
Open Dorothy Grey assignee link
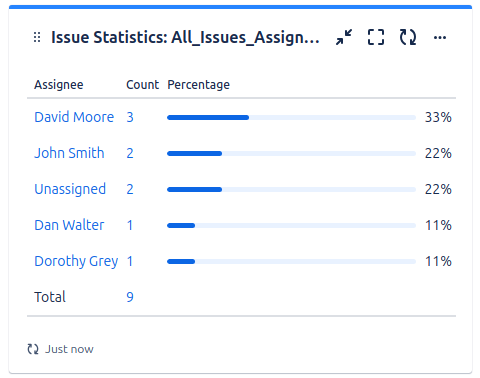(76, 261)
